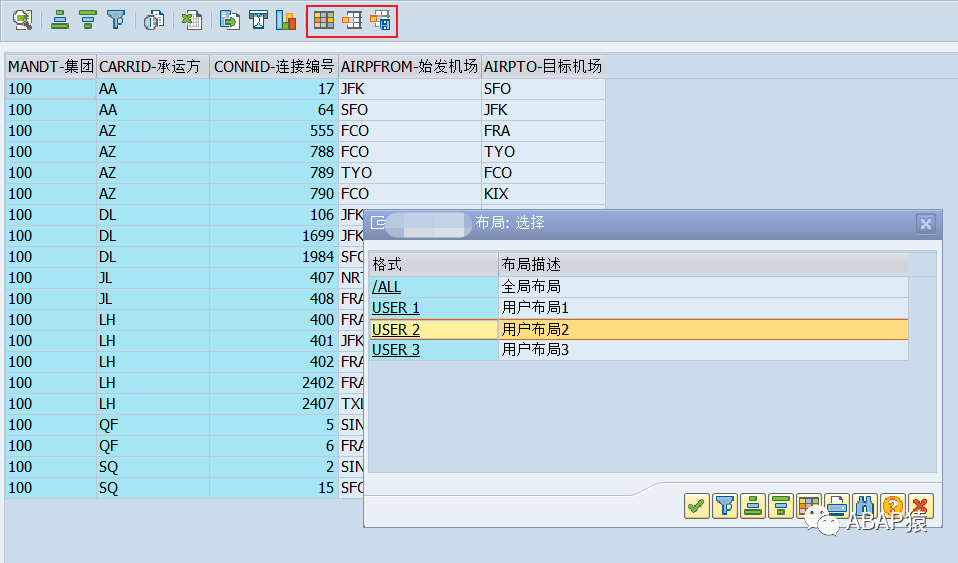Screen dimensions: 958x563
Task: Click the connection number 2407 cell
Action: pyautogui.click(x=274, y=403)
